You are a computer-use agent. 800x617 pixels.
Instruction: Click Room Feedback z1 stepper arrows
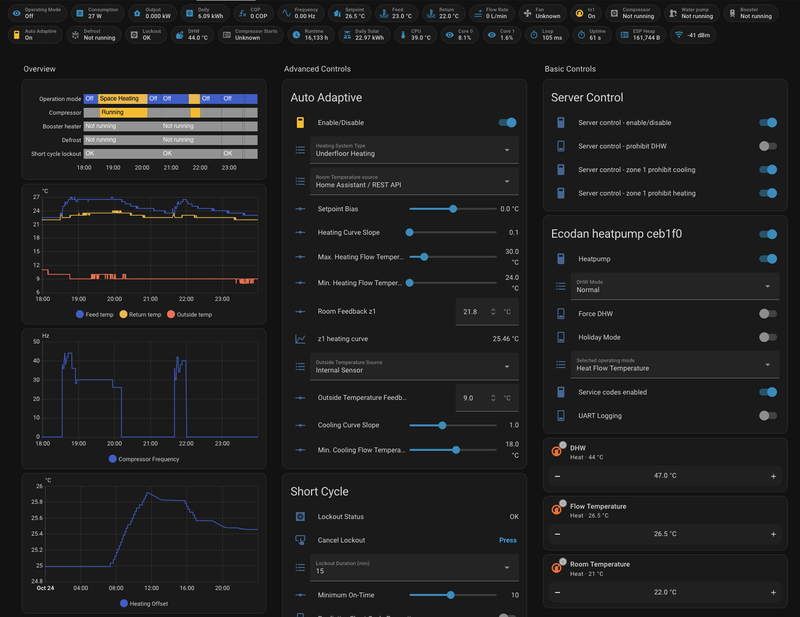493,311
